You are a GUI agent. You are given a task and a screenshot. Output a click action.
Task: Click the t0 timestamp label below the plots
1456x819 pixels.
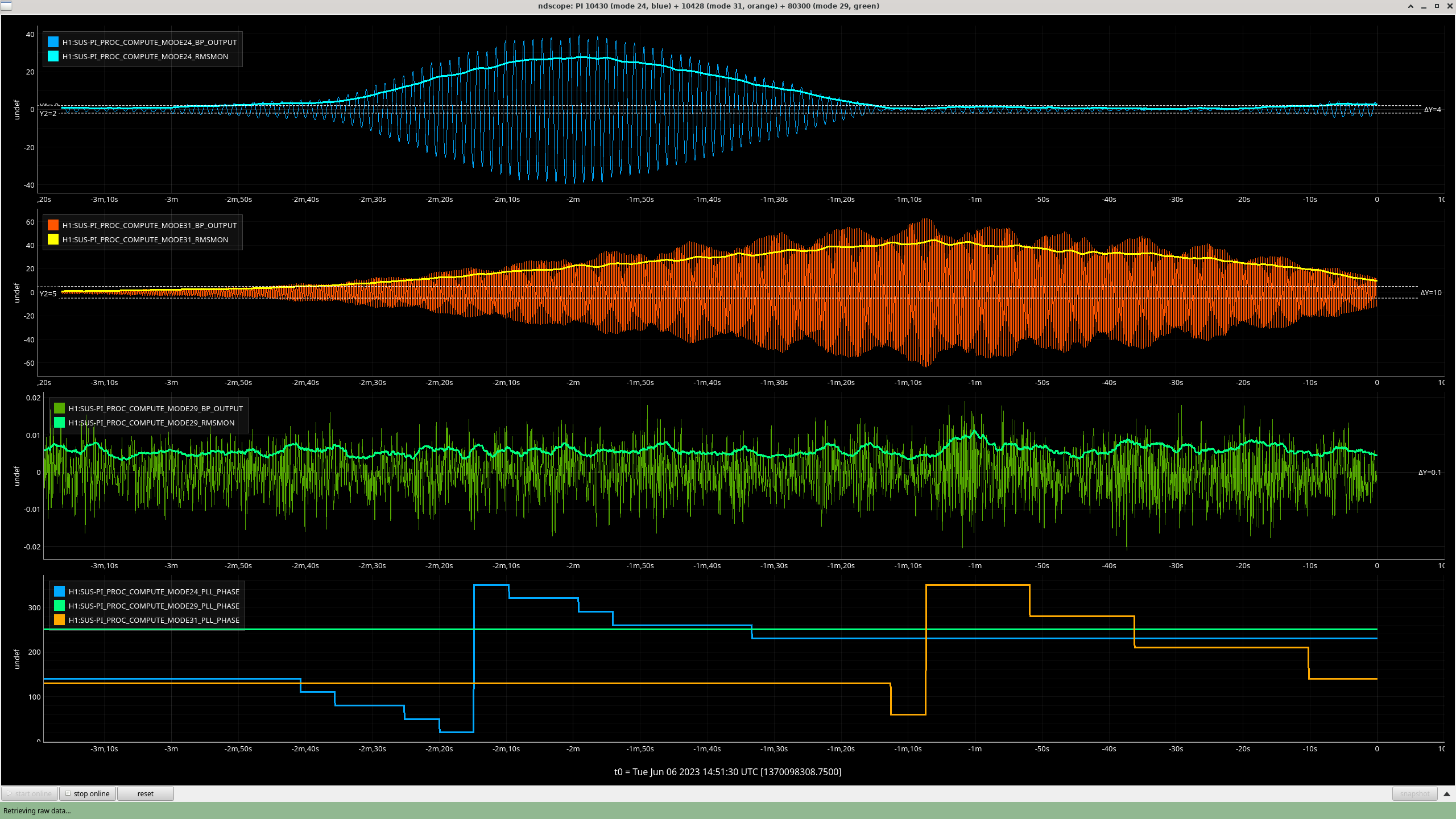(727, 772)
